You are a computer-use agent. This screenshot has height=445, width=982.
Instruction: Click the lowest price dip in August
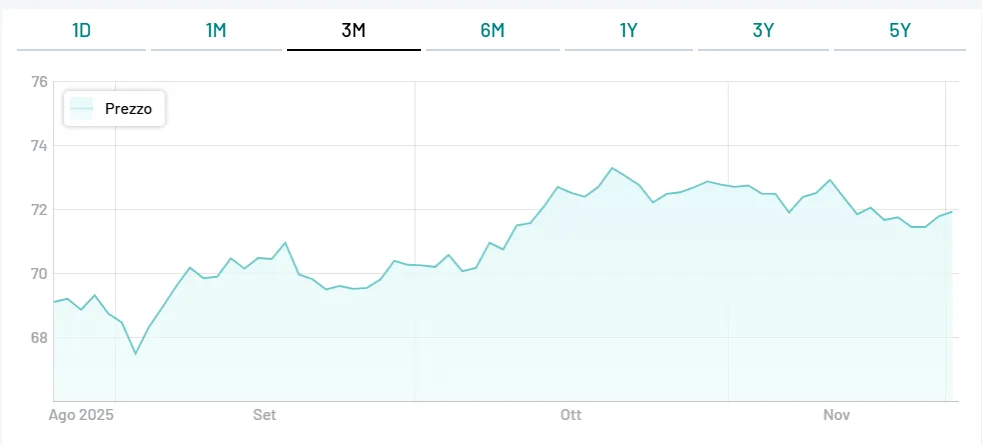(135, 353)
